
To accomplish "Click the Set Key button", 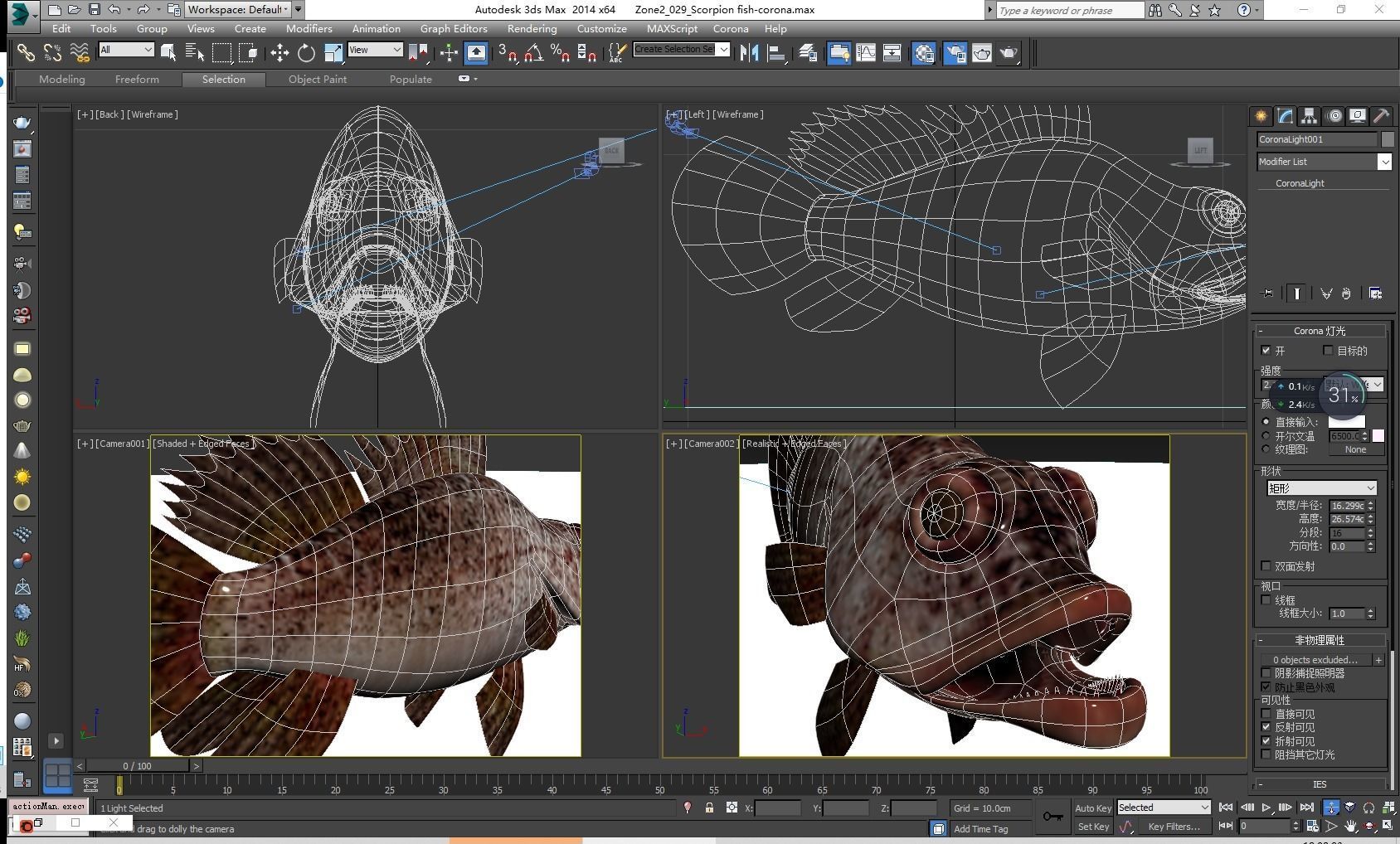I will click(x=1093, y=827).
